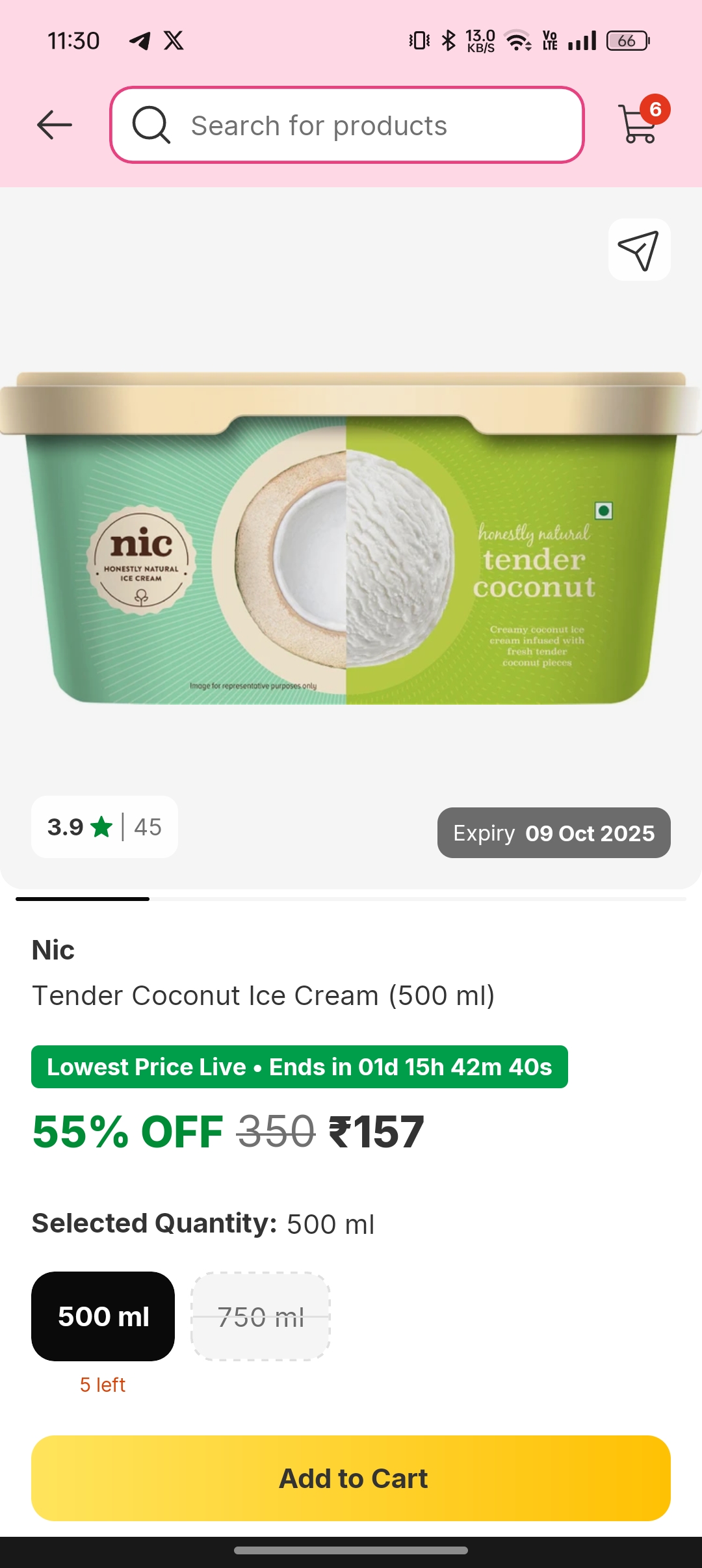Add to Cart the ice cream
The width and height of the screenshot is (702, 1568).
tap(351, 1478)
